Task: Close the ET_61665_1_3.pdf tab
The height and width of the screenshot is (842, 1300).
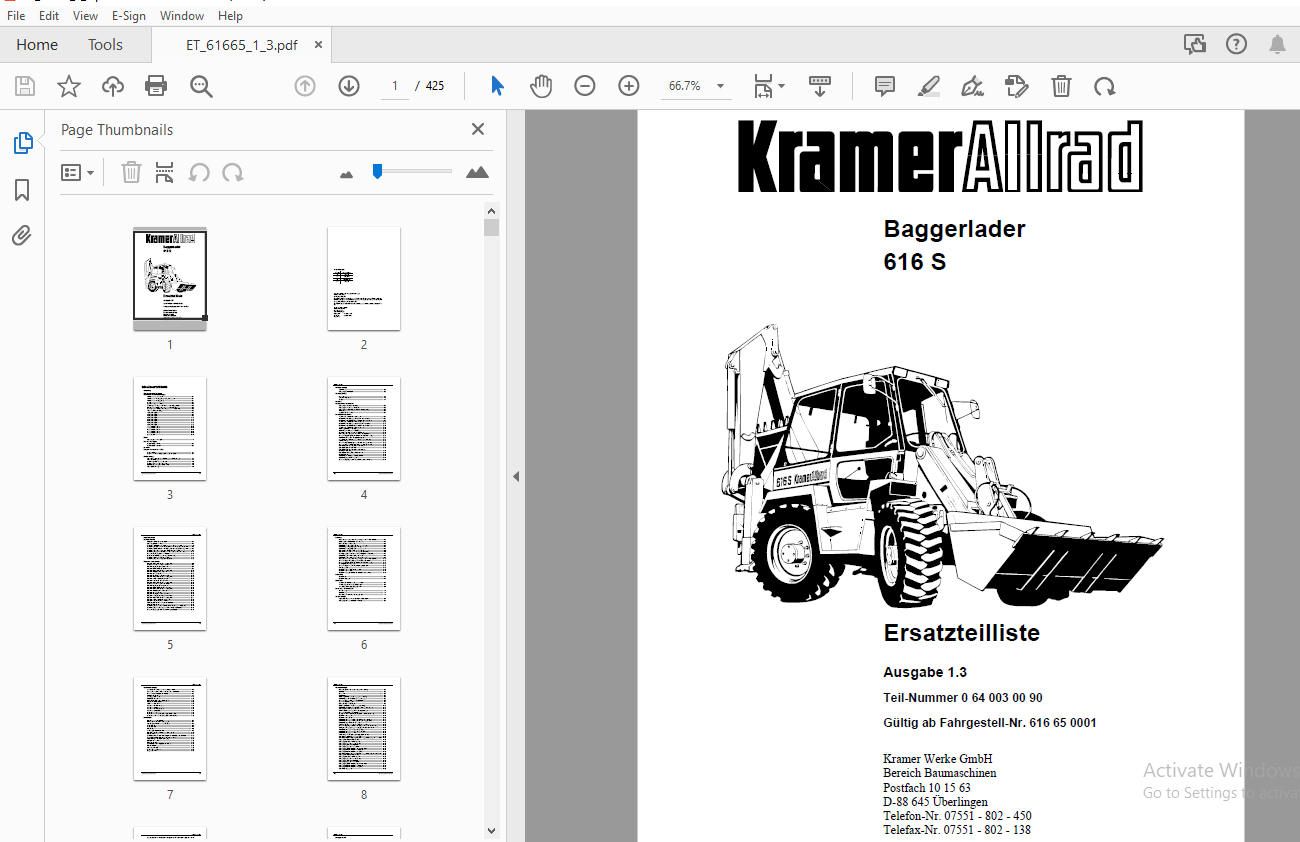Action: [318, 45]
